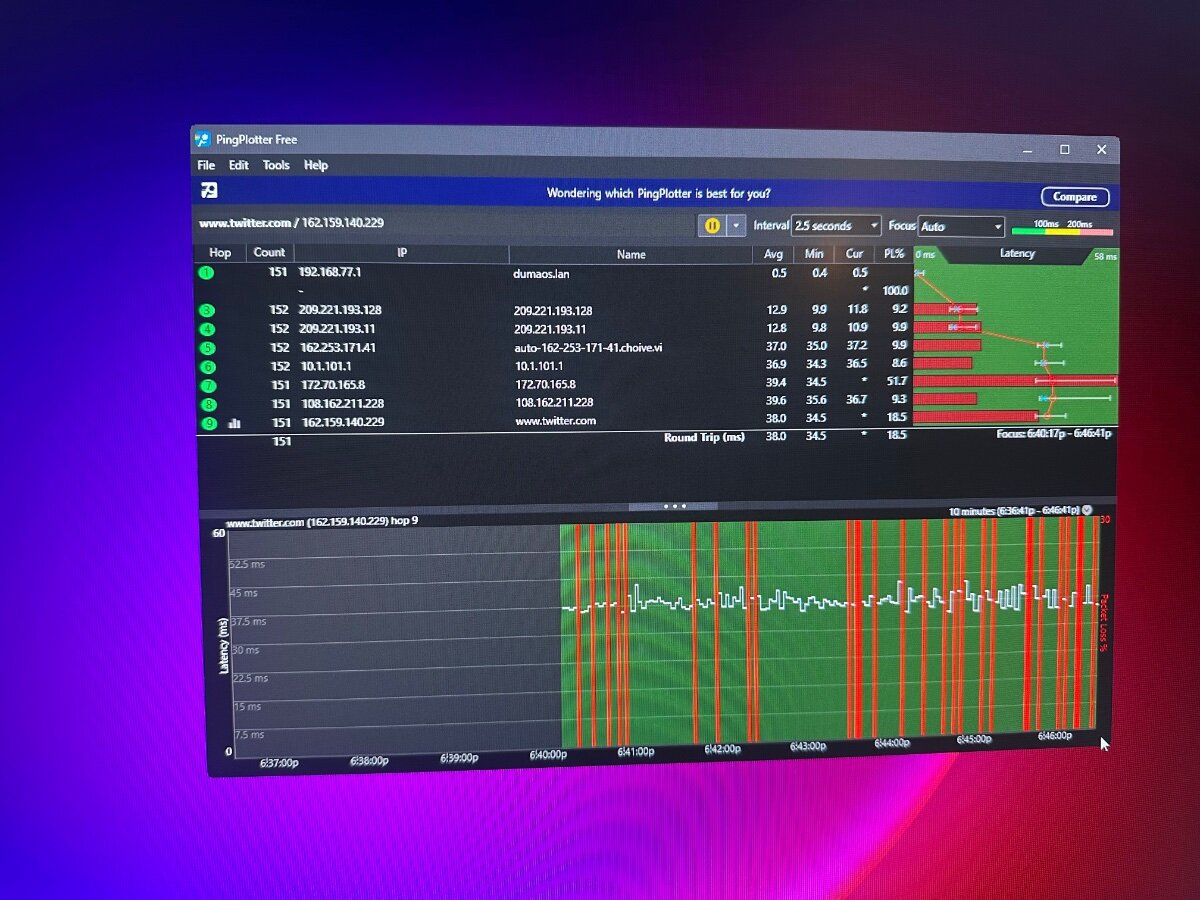This screenshot has width=1200, height=900.
Task: Select the hop 8 green circle
Action: pyautogui.click(x=208, y=404)
